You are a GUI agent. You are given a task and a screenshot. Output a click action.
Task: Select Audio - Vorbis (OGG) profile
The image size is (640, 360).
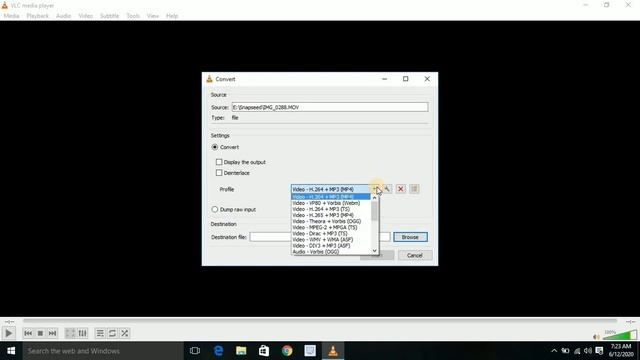(x=331, y=252)
